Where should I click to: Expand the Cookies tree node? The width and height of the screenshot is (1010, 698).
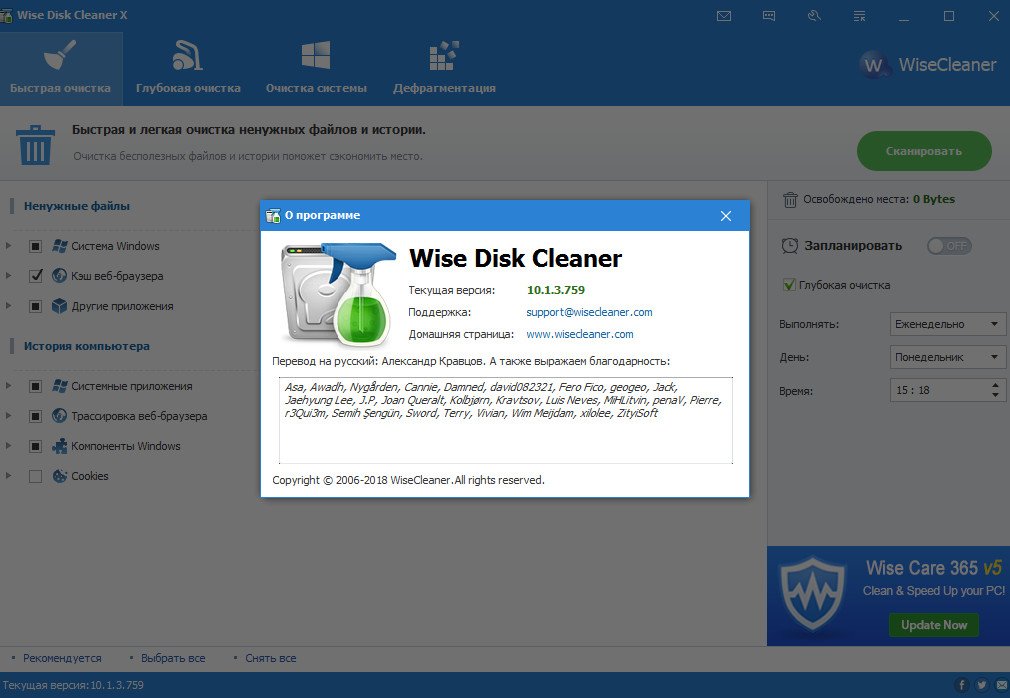[x=8, y=476]
